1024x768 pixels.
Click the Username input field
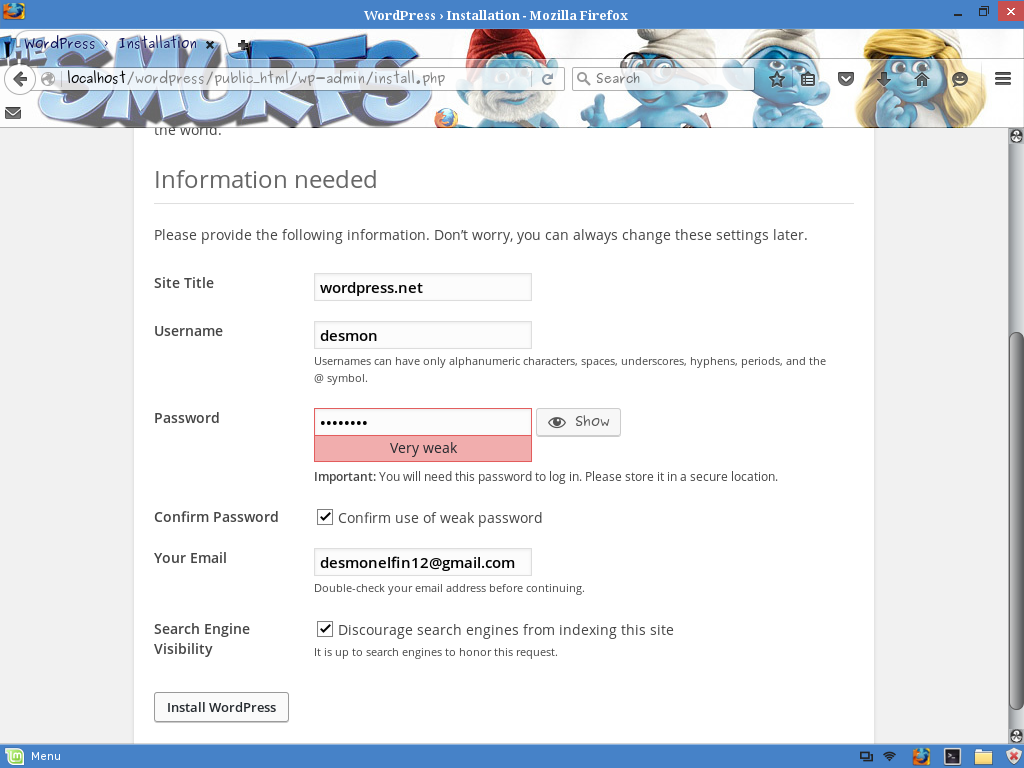[x=423, y=335]
